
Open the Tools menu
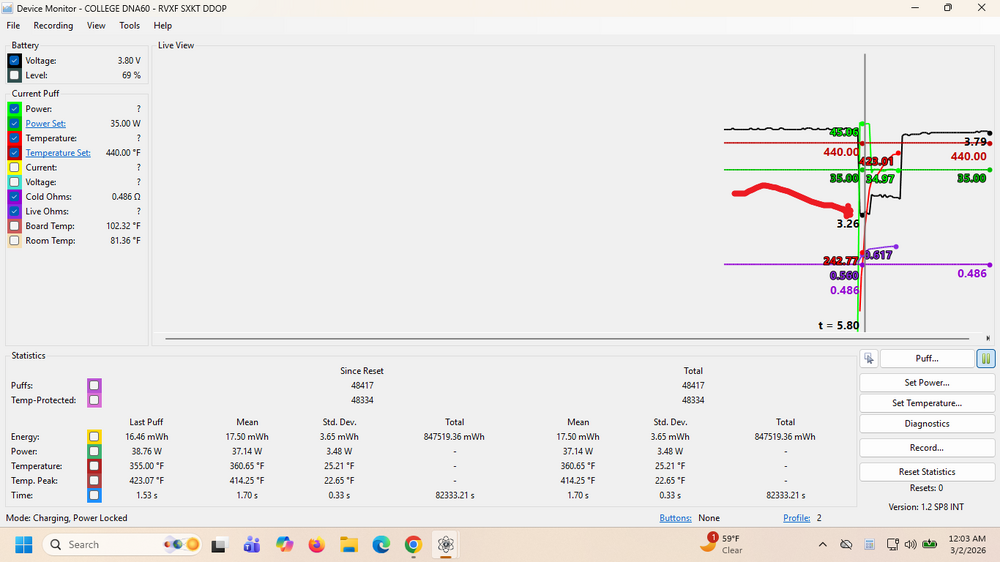(130, 25)
